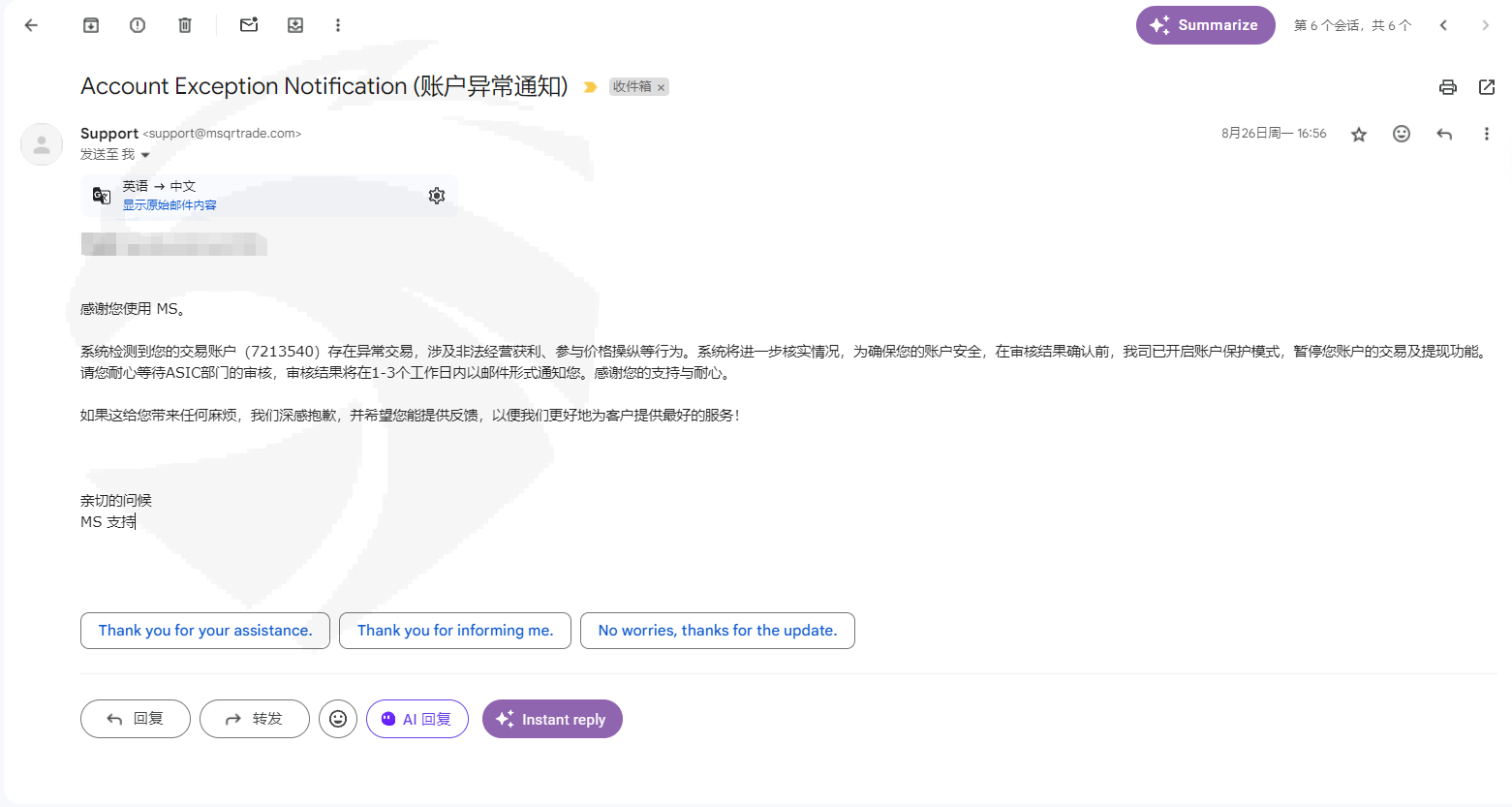The height and width of the screenshot is (807, 1512).
Task: Open translation settings gear
Action: [x=437, y=196]
